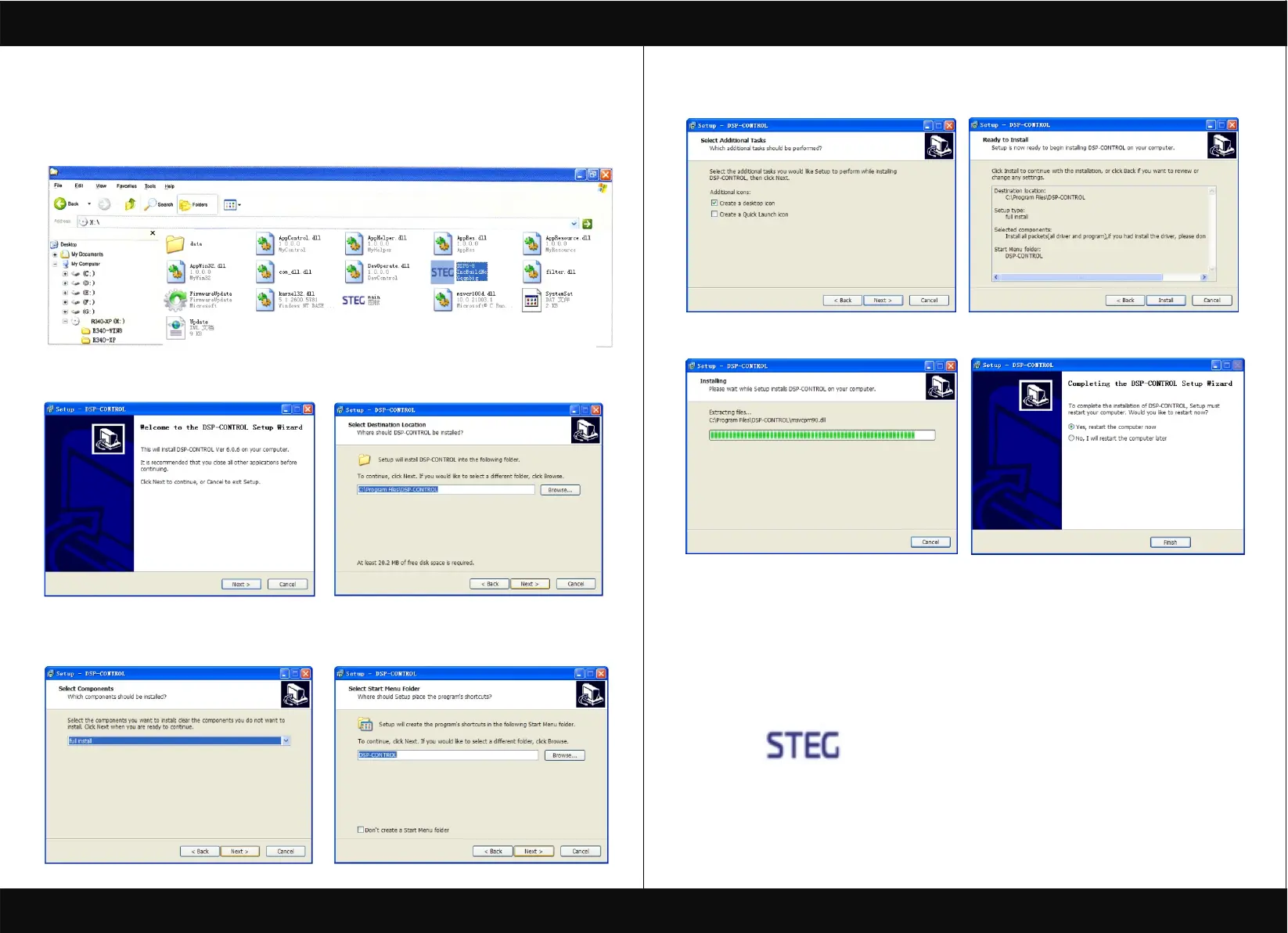Select the STEG main icon file

[x=353, y=301]
